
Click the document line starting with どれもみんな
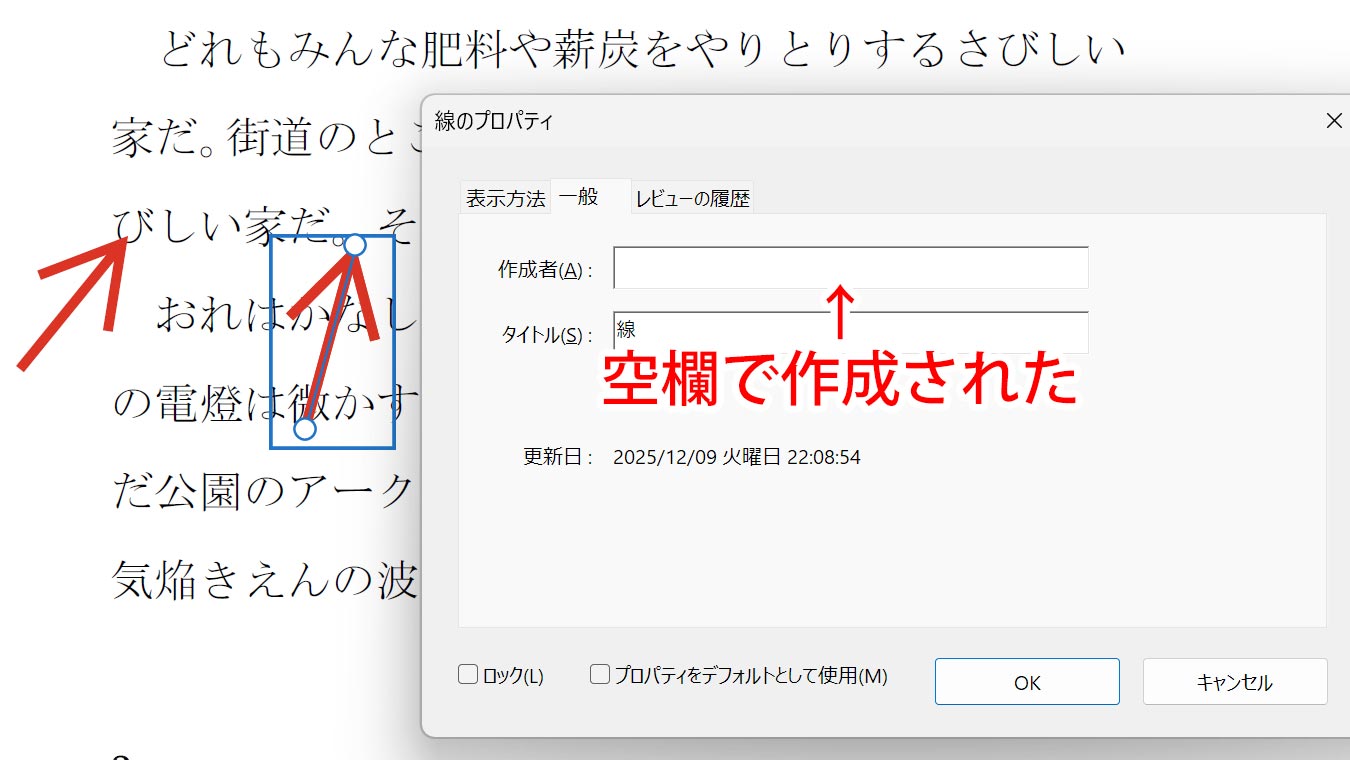pyautogui.click(x=640, y=50)
